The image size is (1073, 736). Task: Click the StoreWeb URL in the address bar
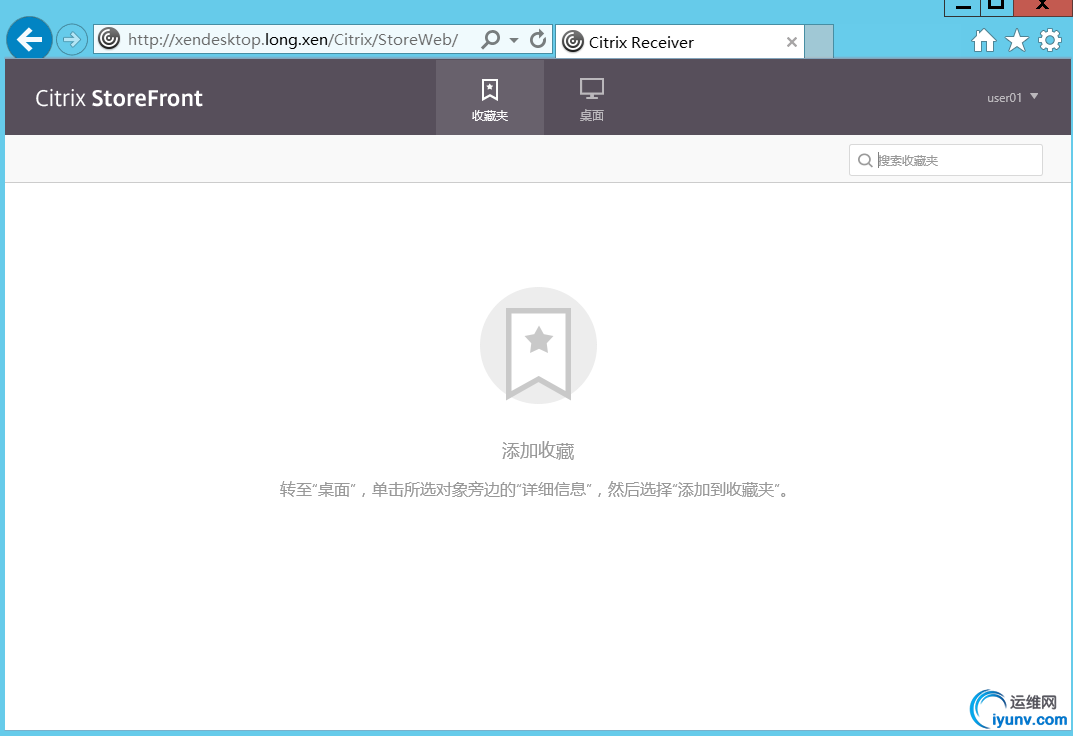tap(293, 40)
